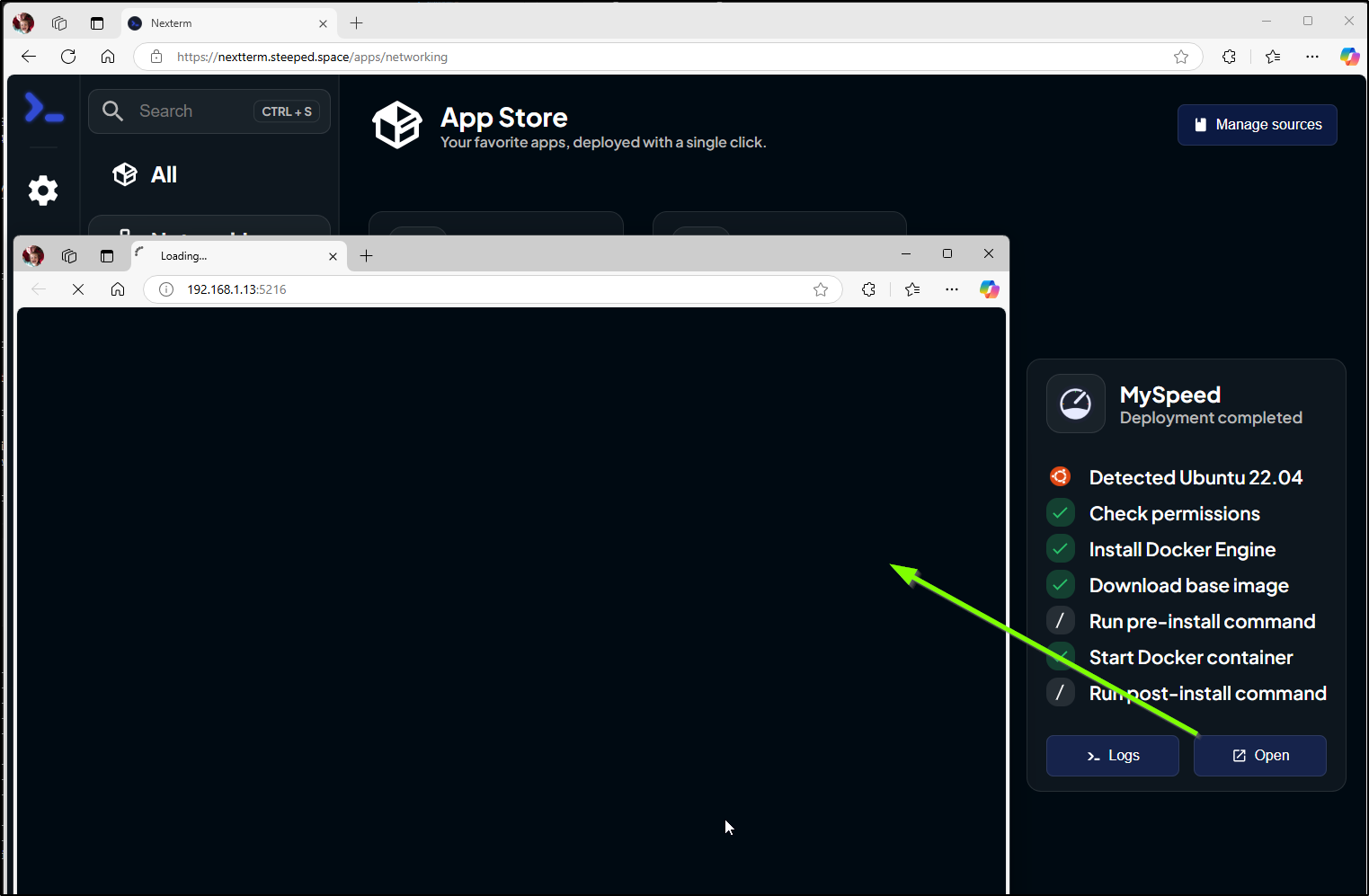Open Favorites list in Nexterm browser window
The height and width of the screenshot is (896, 1369).
point(1273,57)
